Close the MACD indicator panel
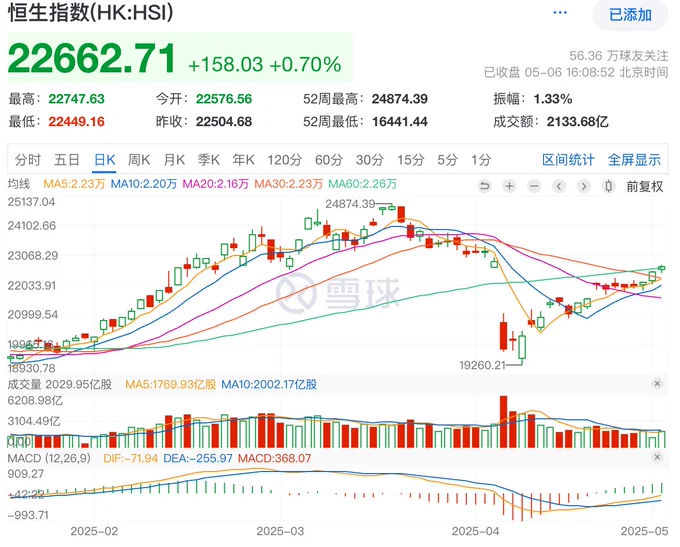The image size is (680, 547). 657,457
